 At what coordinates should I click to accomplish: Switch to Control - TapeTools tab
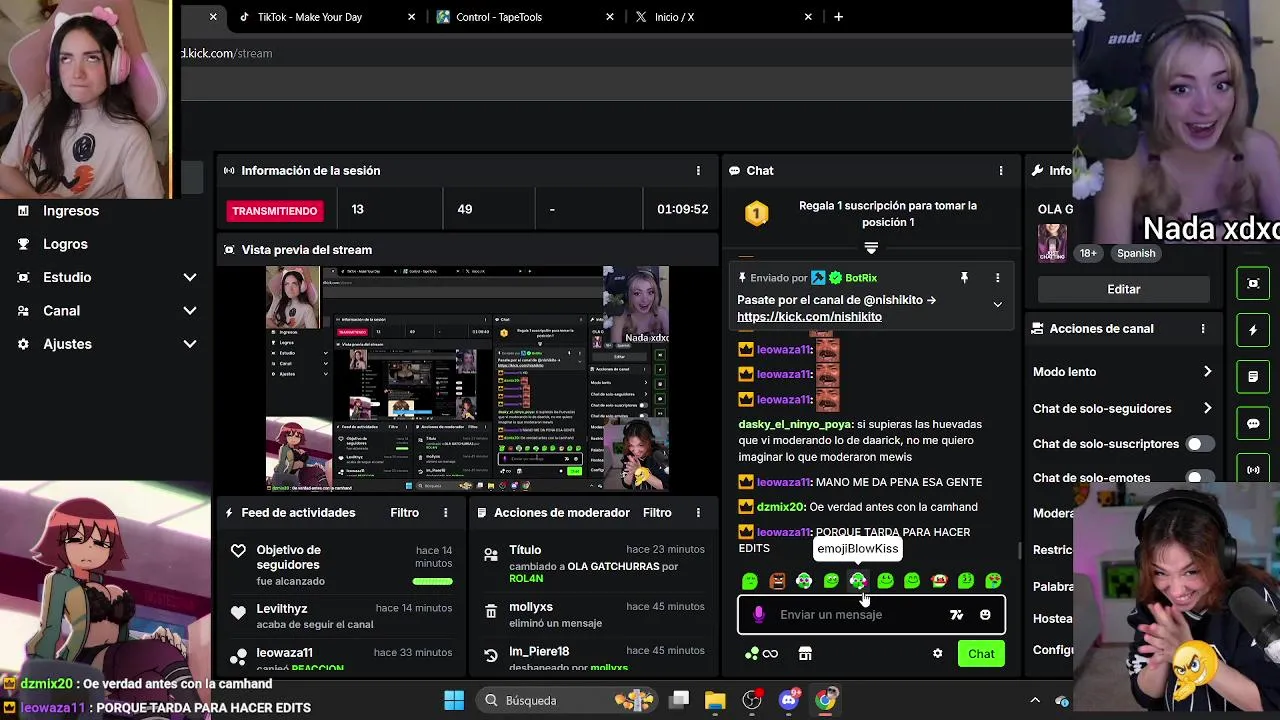(x=527, y=17)
